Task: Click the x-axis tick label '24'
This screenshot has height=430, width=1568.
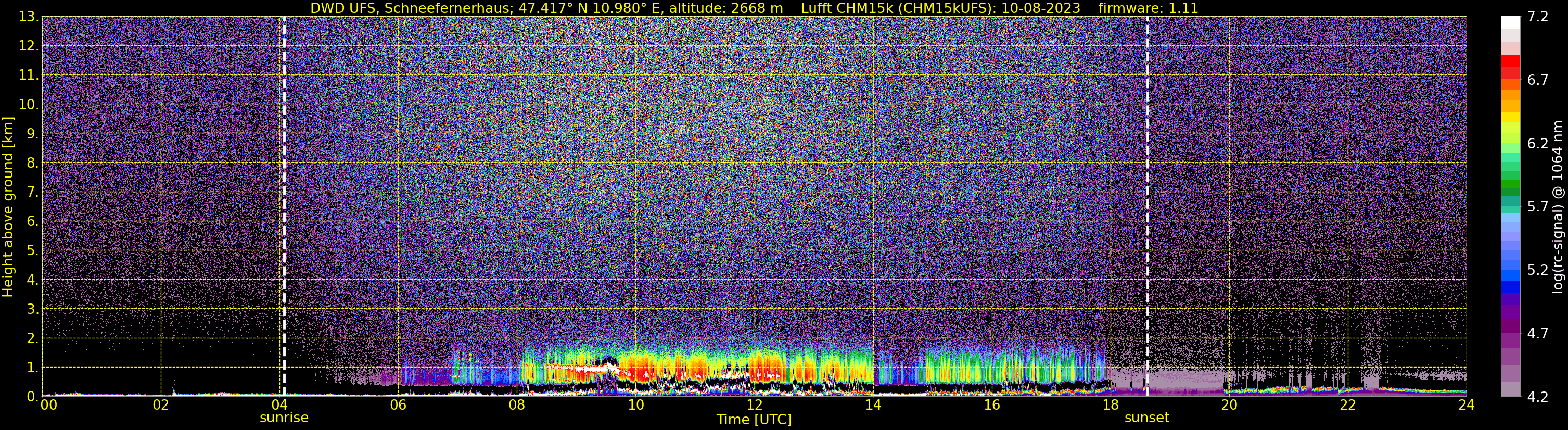Action: [1467, 405]
